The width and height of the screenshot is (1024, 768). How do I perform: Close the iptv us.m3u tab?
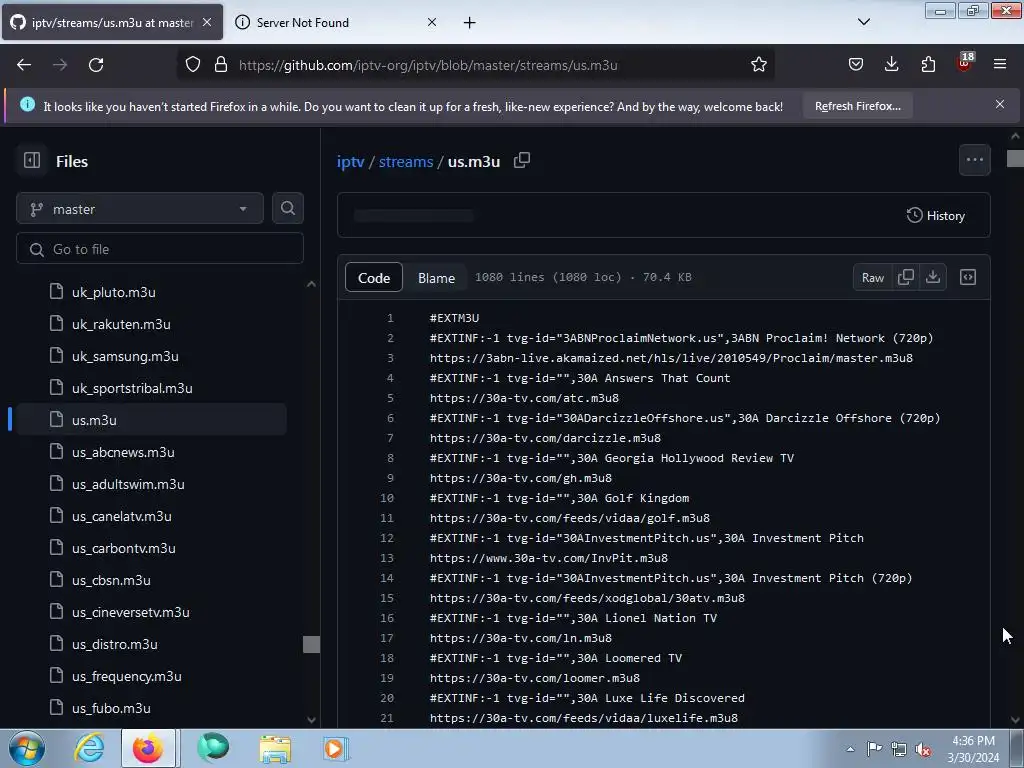pos(207,23)
